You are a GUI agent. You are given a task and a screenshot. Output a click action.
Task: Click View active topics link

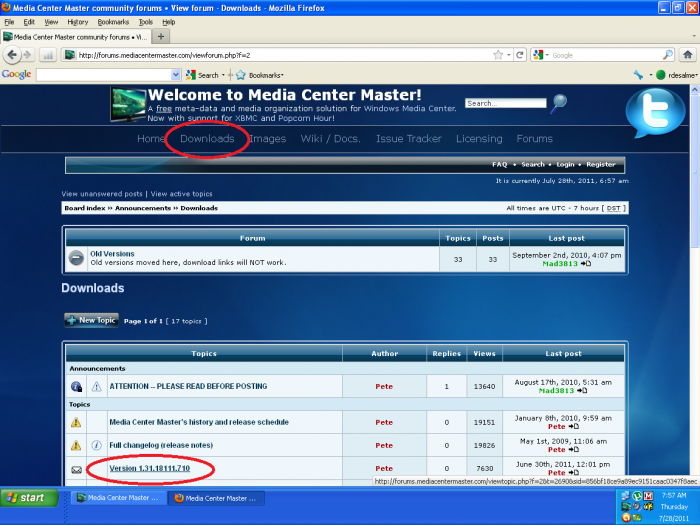181,194
